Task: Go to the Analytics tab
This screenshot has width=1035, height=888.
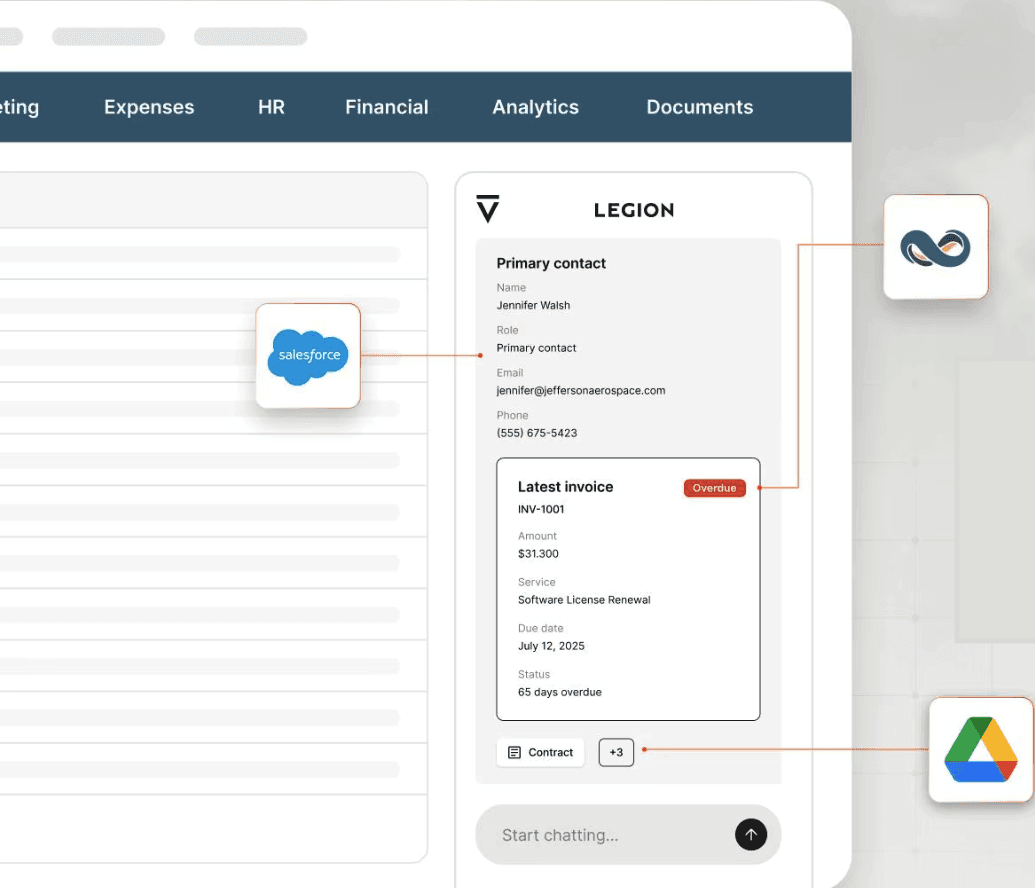Action: click(535, 107)
